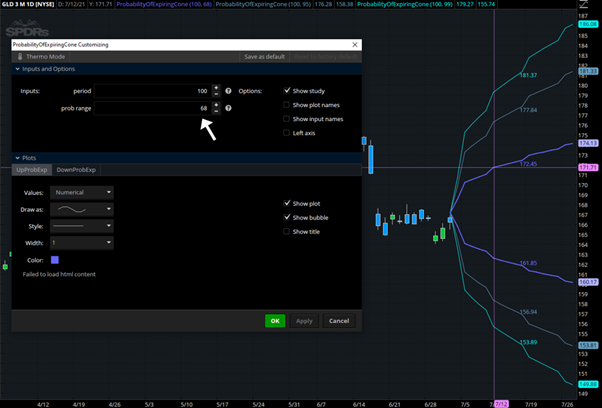Screen dimensions: 602x408
Task: Decrease the period value with down stepper
Action: pos(216,94)
